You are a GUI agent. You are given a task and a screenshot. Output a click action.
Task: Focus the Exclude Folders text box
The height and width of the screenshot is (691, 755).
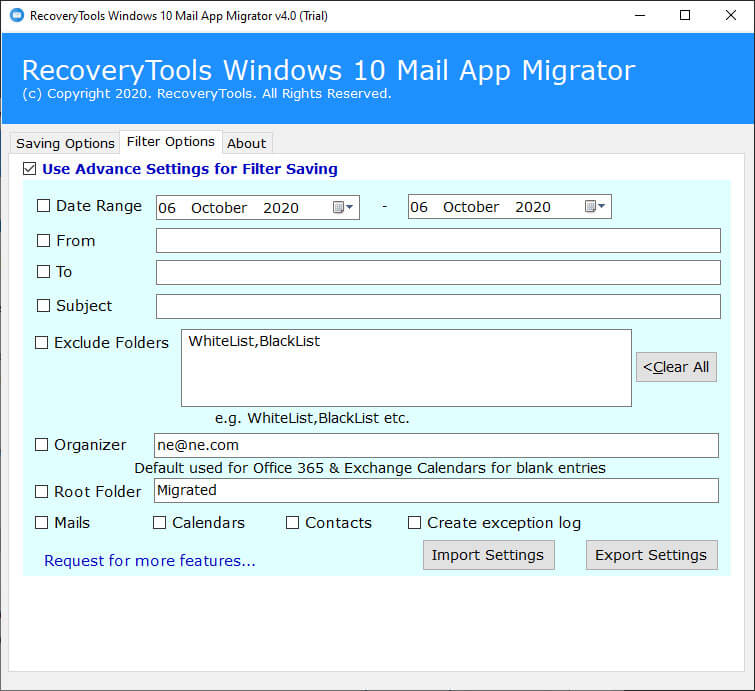pos(406,368)
